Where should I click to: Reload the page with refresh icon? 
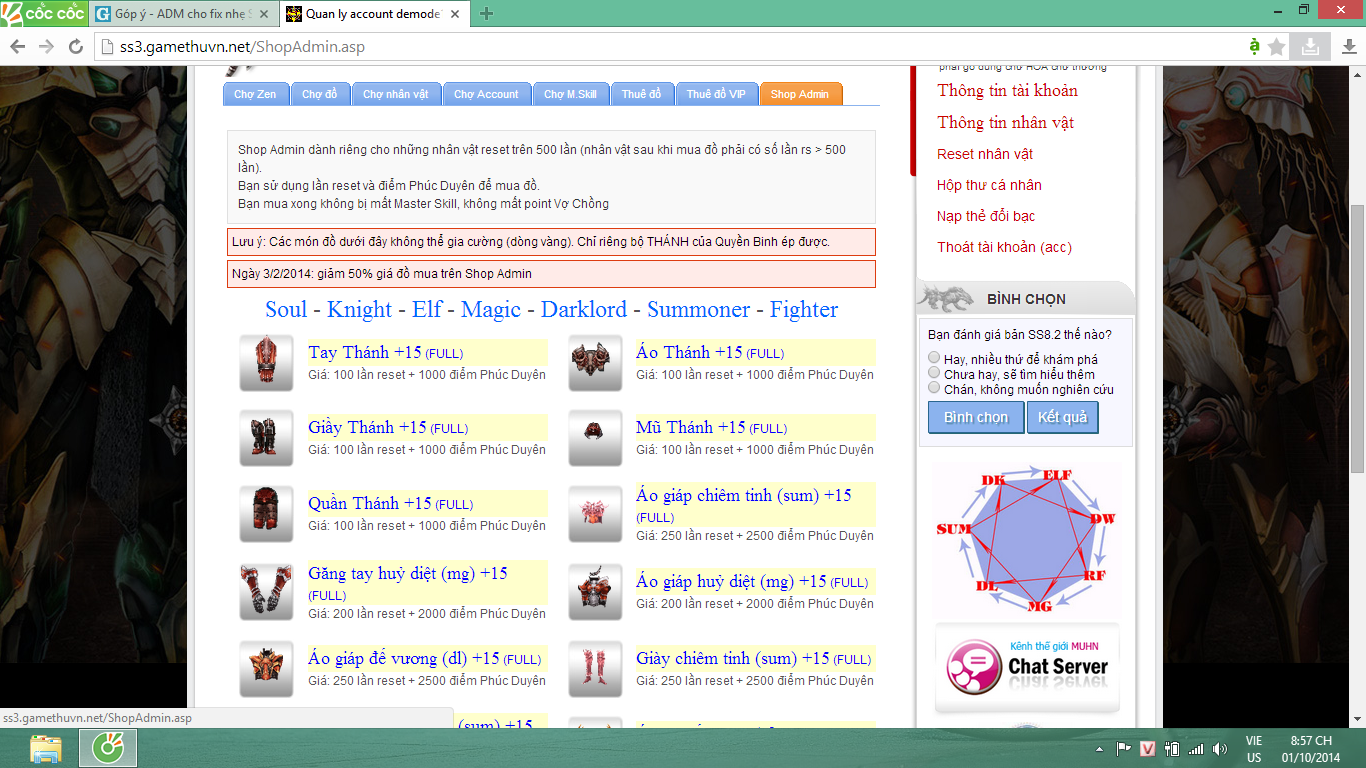point(75,46)
